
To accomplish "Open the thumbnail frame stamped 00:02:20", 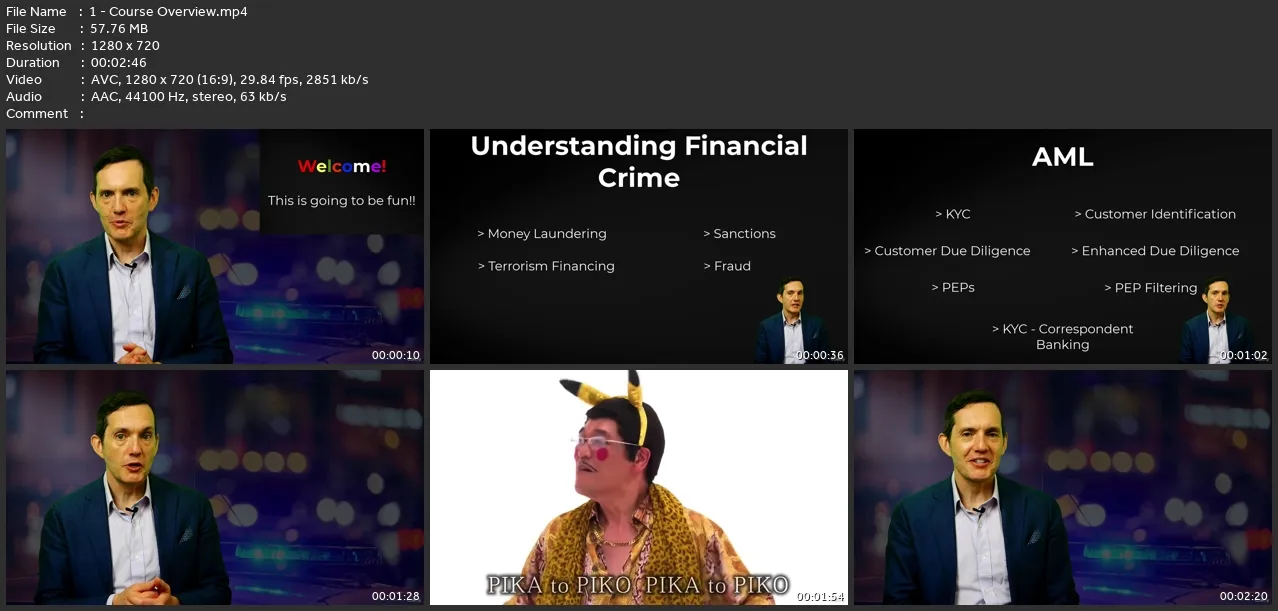I will click(x=1063, y=488).
